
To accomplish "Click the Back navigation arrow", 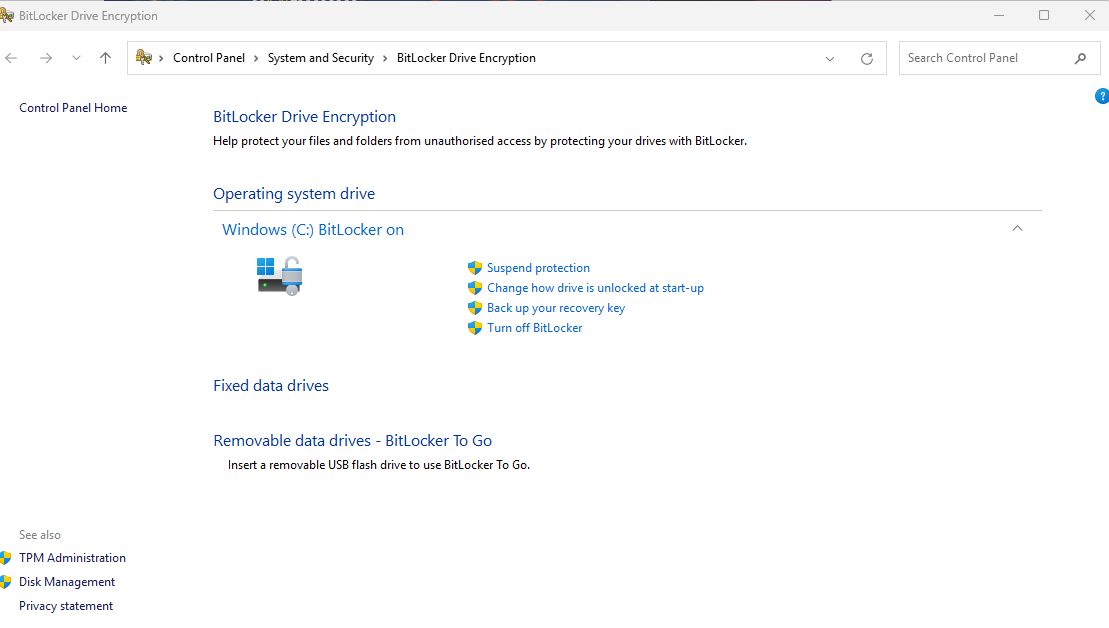I will click(x=11, y=58).
